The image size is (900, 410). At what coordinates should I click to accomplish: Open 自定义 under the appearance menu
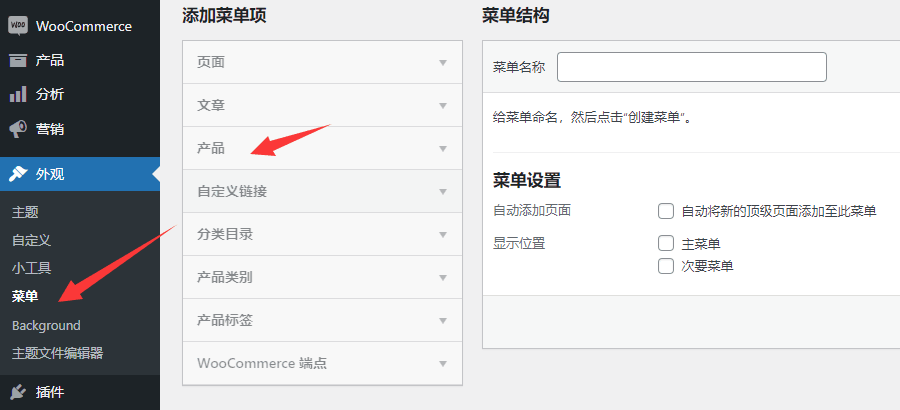pos(31,240)
